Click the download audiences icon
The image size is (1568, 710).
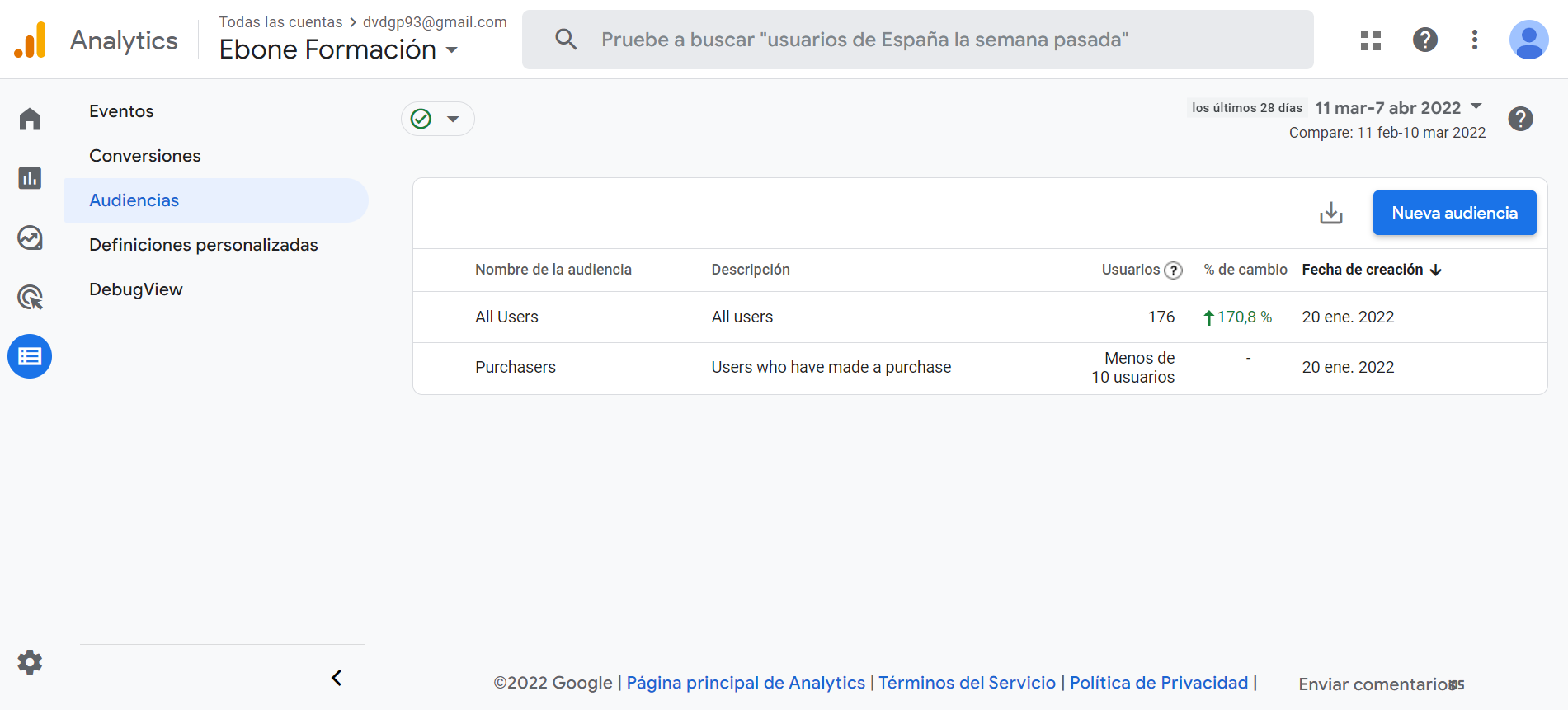click(x=1330, y=213)
